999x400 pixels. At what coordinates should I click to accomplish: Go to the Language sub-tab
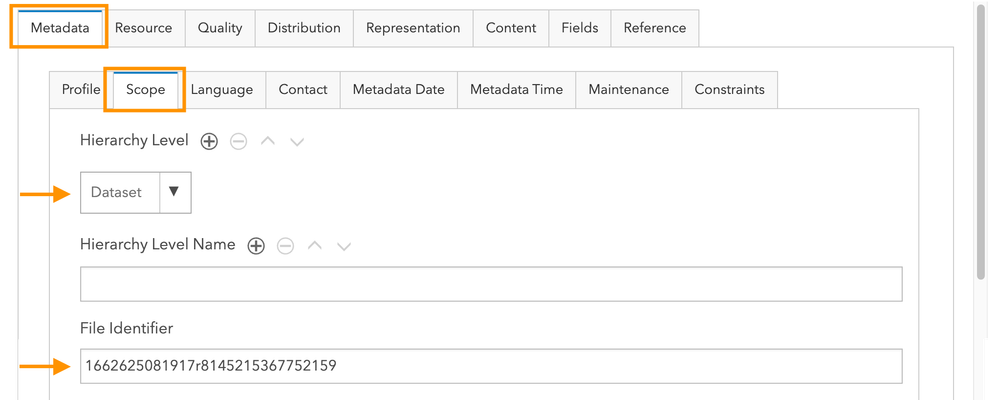(222, 89)
